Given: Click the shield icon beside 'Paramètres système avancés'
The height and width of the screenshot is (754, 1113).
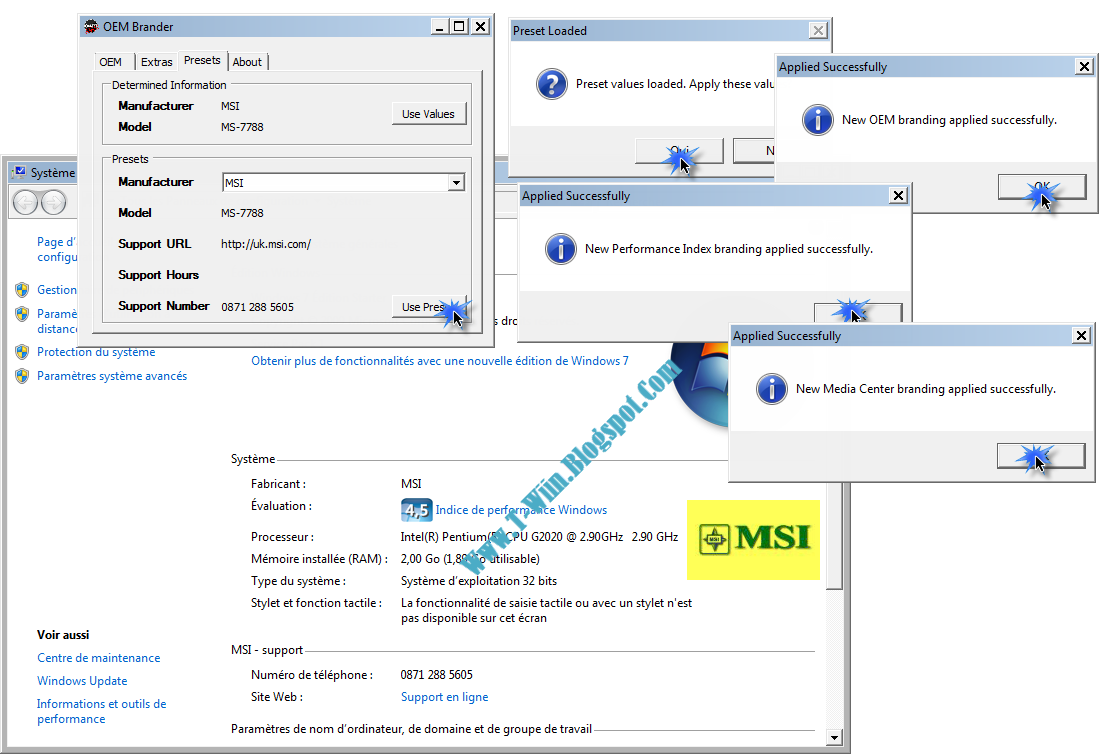Looking at the screenshot, I should pyautogui.click(x=22, y=375).
